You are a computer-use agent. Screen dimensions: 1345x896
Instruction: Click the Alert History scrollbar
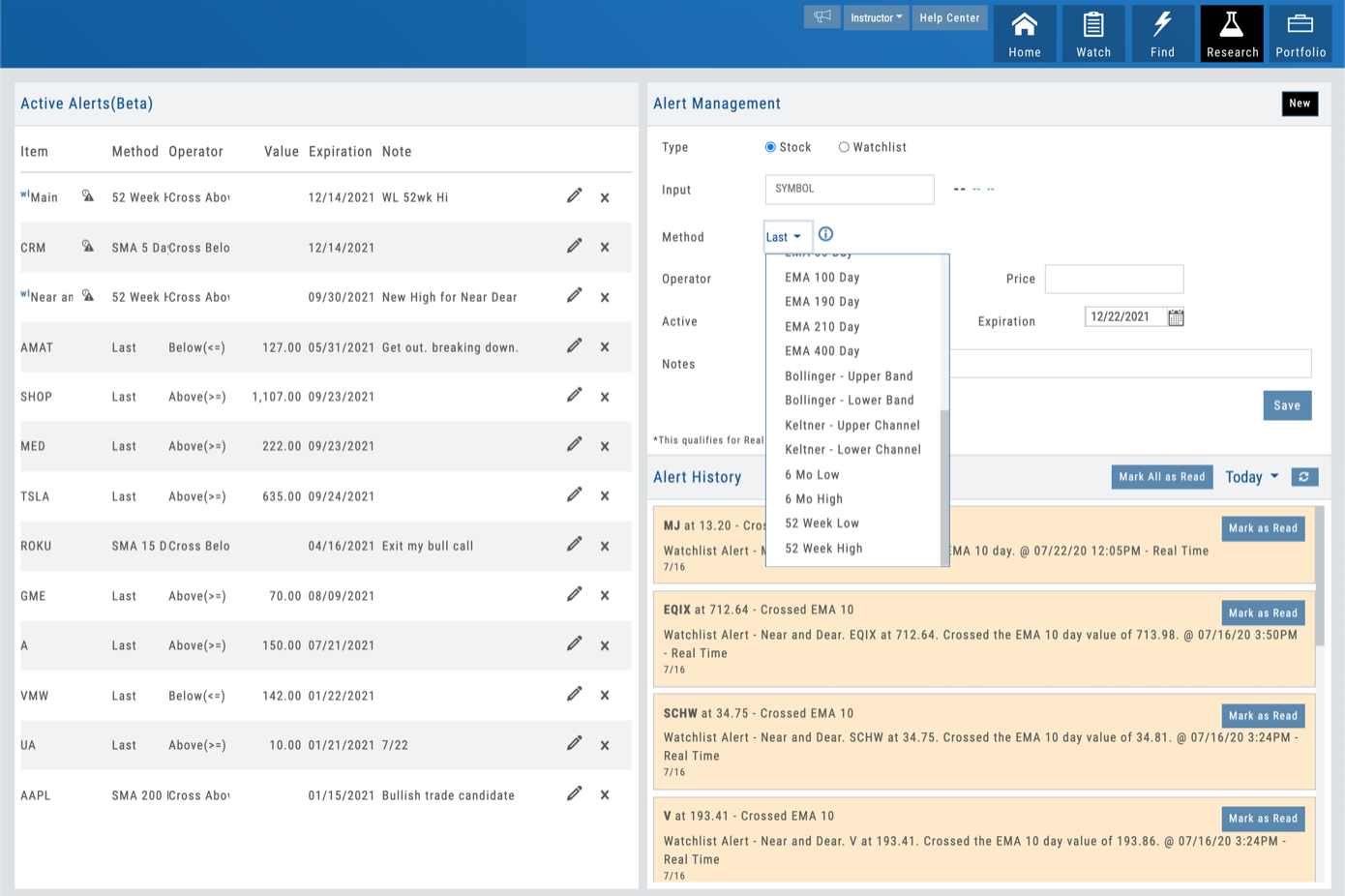click(x=1320, y=577)
